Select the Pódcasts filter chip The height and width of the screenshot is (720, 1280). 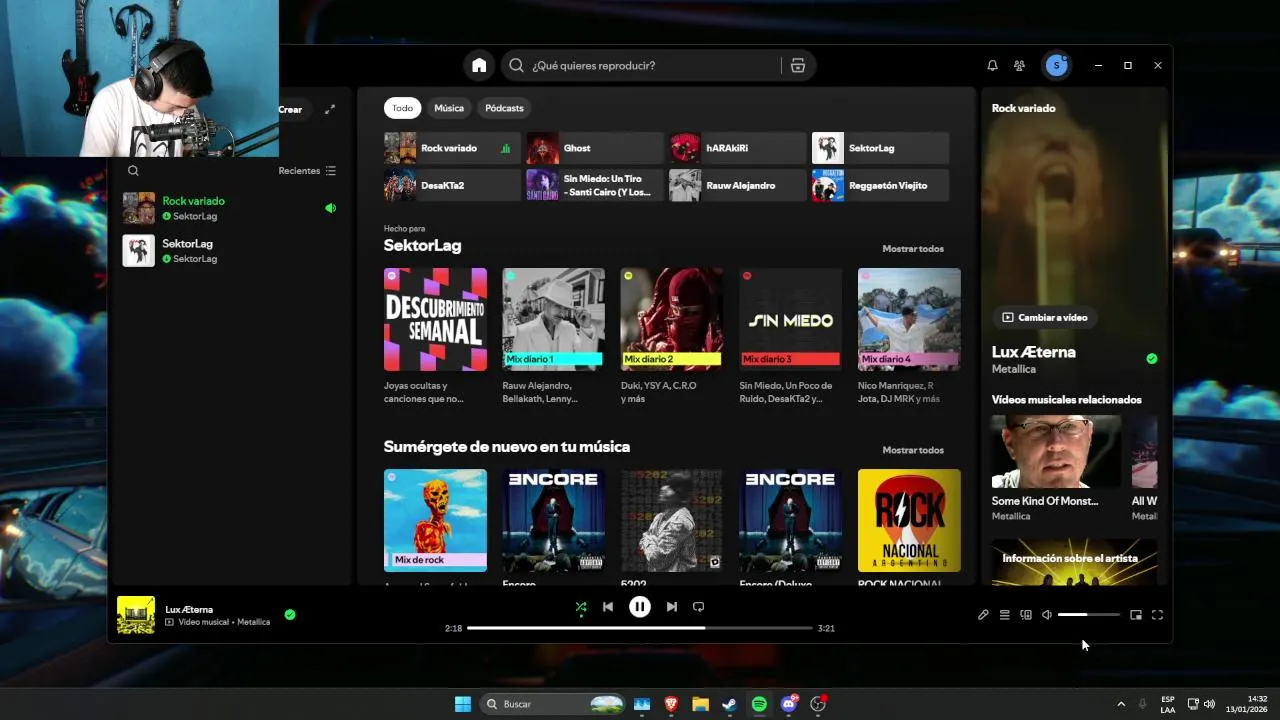(504, 108)
